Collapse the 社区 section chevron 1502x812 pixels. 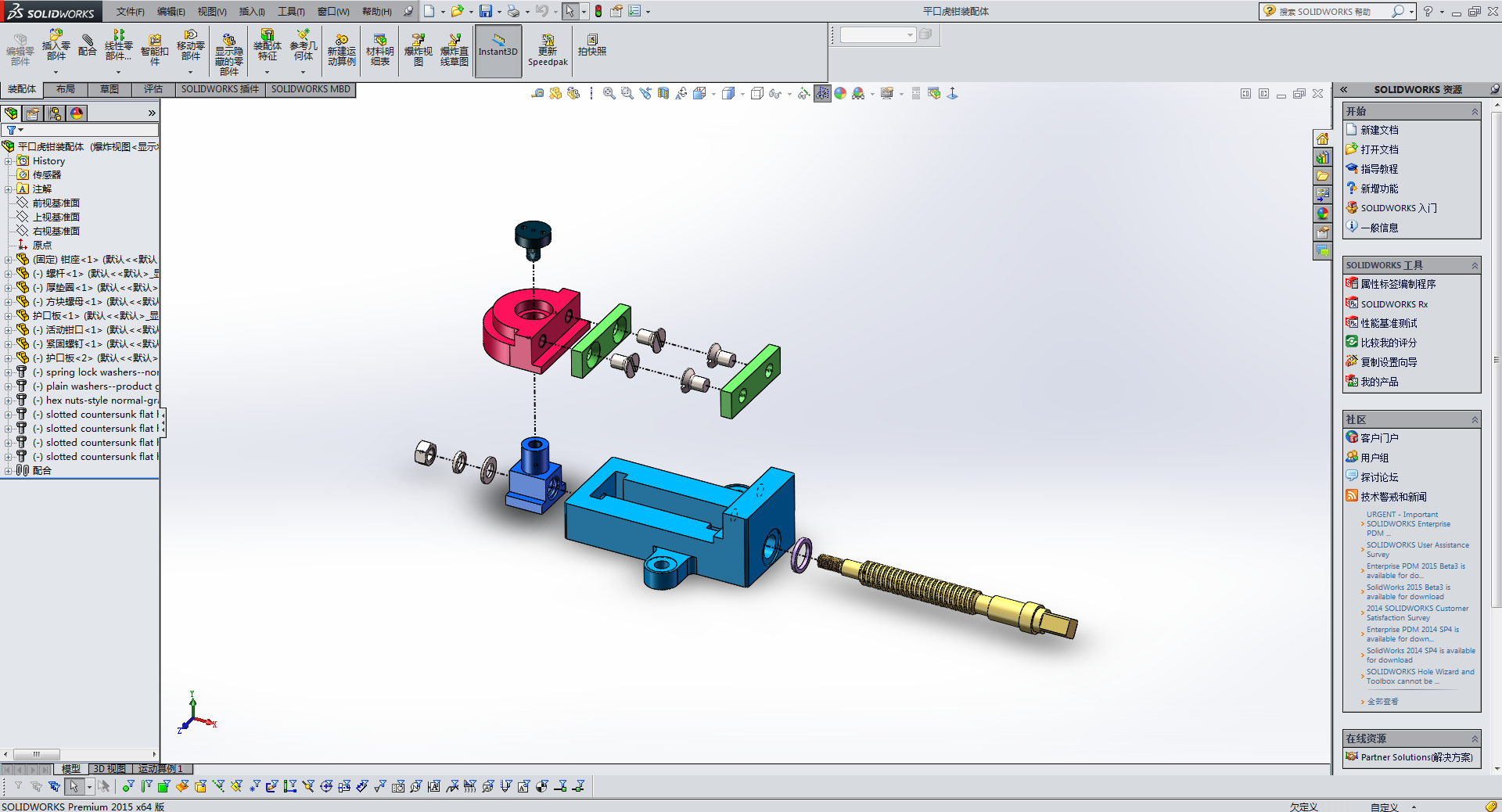coord(1475,420)
